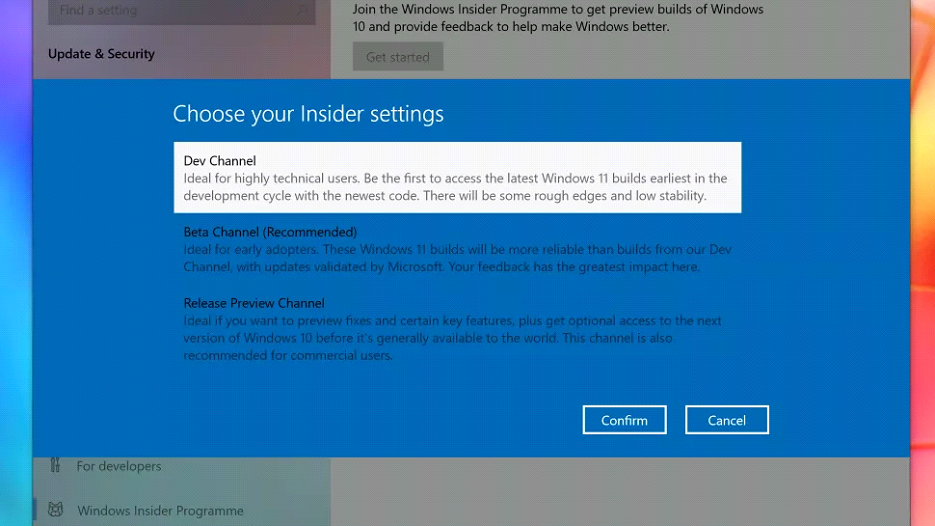Screen dimensions: 935x526
Task: Click the search magnifier icon
Action: (x=303, y=10)
